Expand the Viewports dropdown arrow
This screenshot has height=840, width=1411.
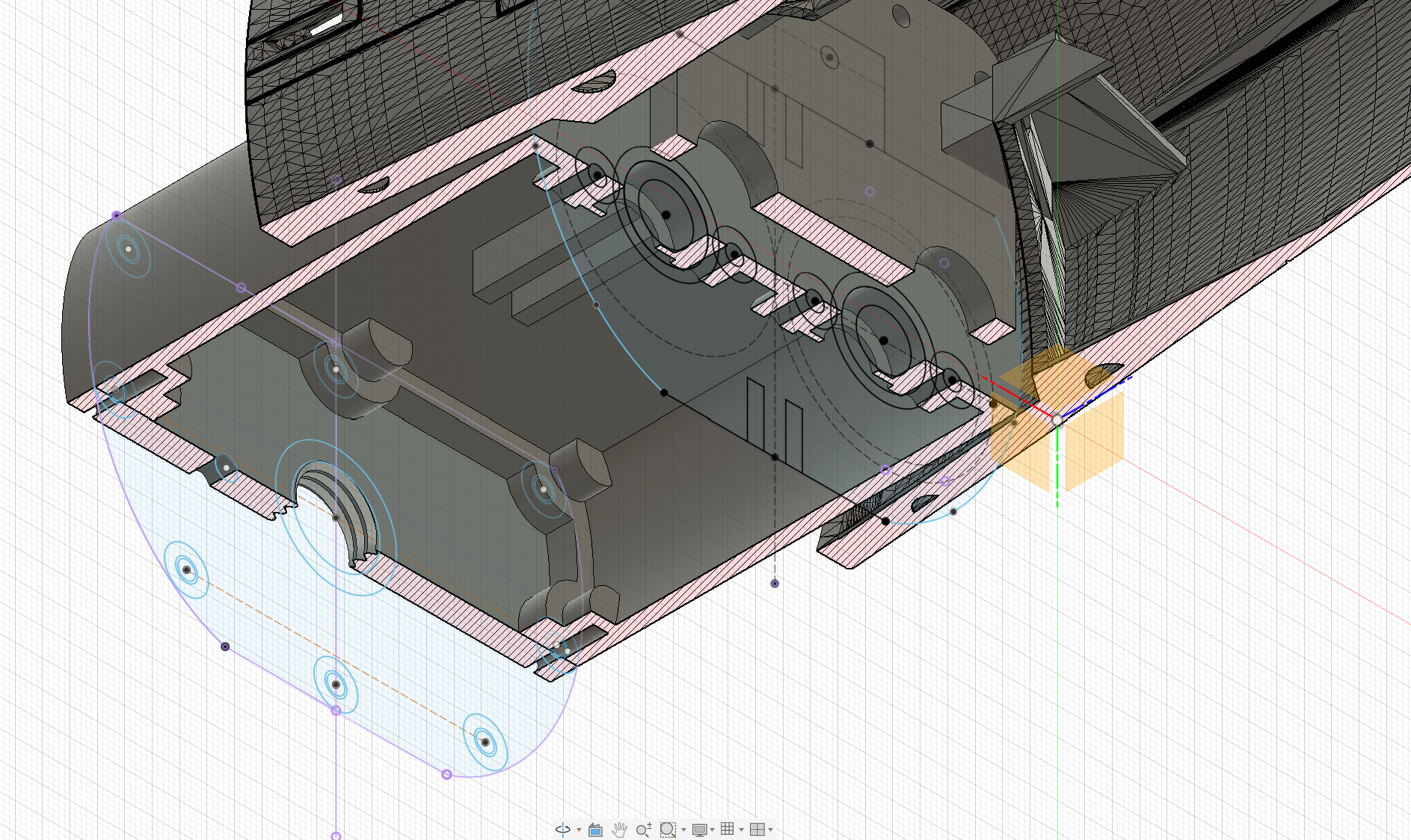(x=770, y=830)
